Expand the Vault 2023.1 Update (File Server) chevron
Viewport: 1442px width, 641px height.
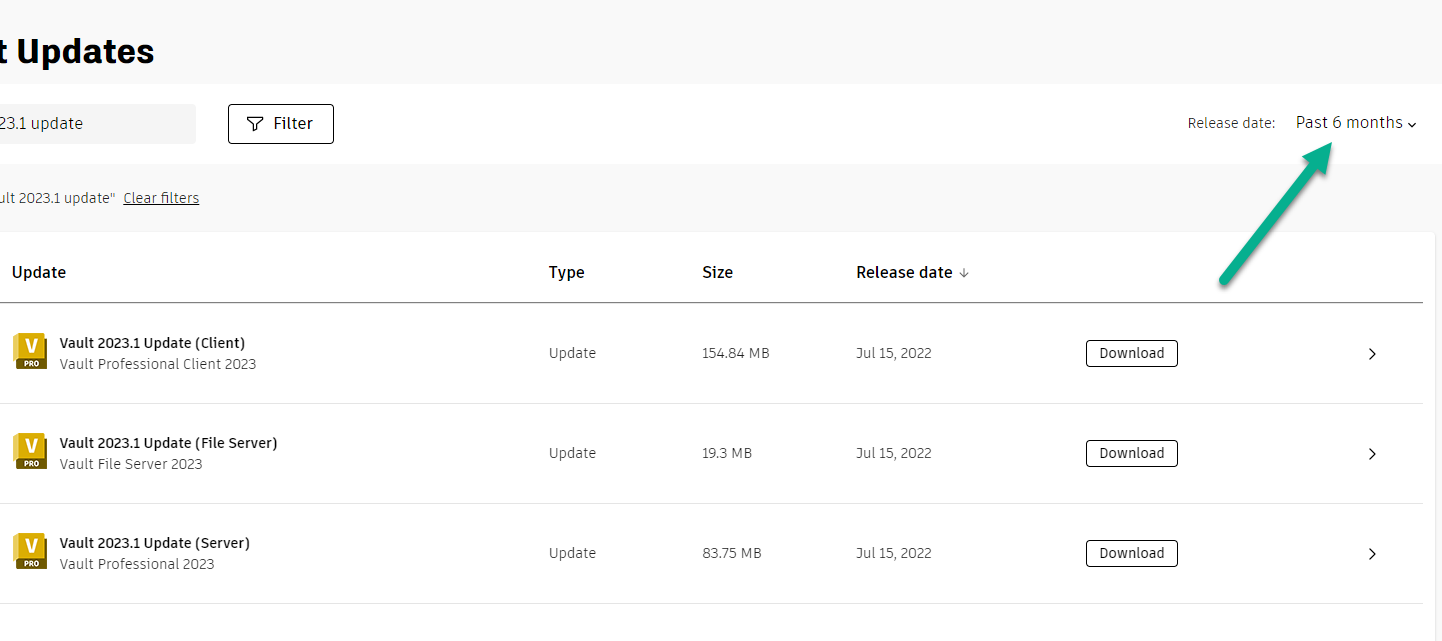(x=1372, y=453)
